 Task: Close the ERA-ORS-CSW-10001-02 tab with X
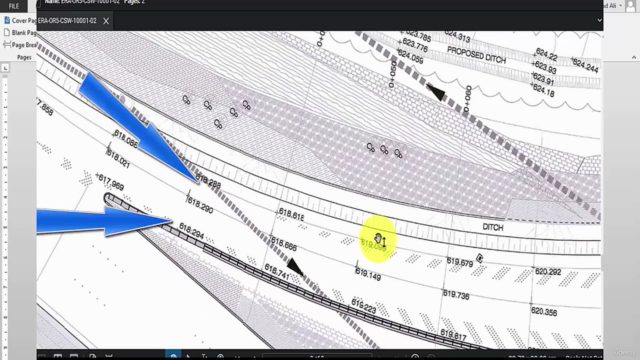[106, 21]
